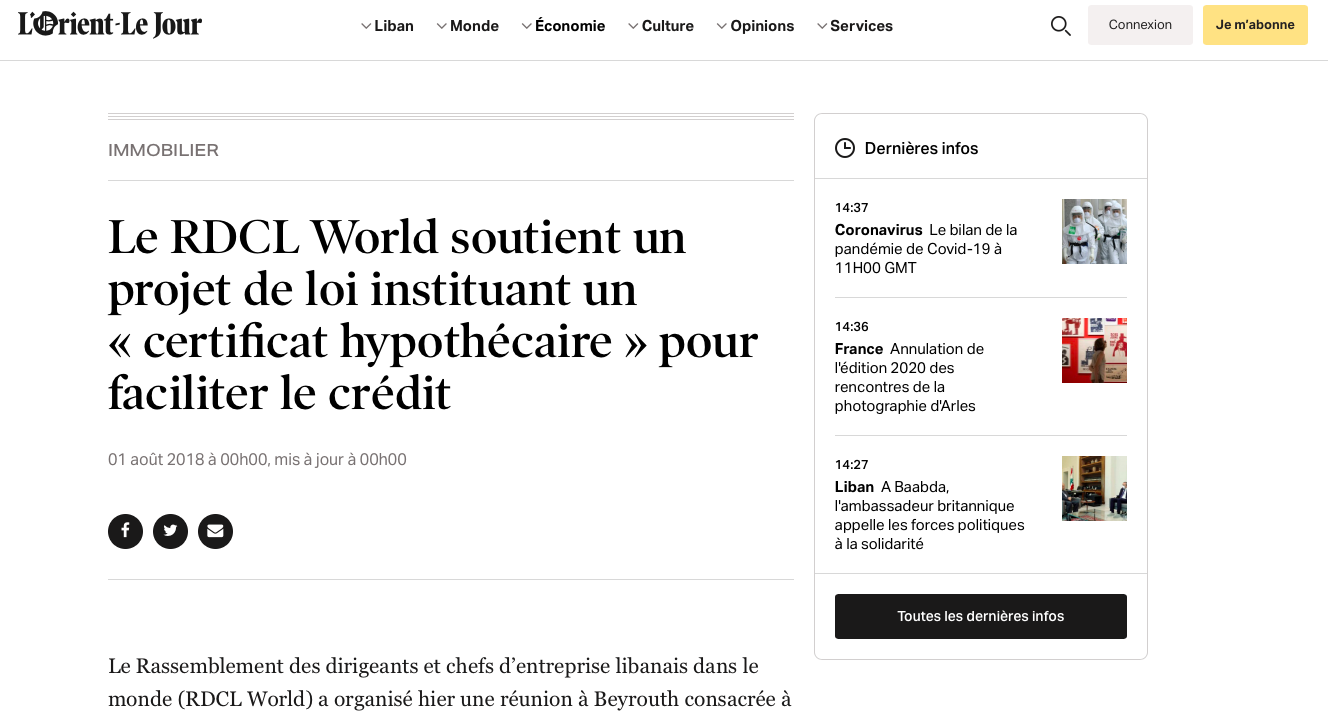
Task: Open Coronavirus Covid-19 bilan news item
Action: 926,249
